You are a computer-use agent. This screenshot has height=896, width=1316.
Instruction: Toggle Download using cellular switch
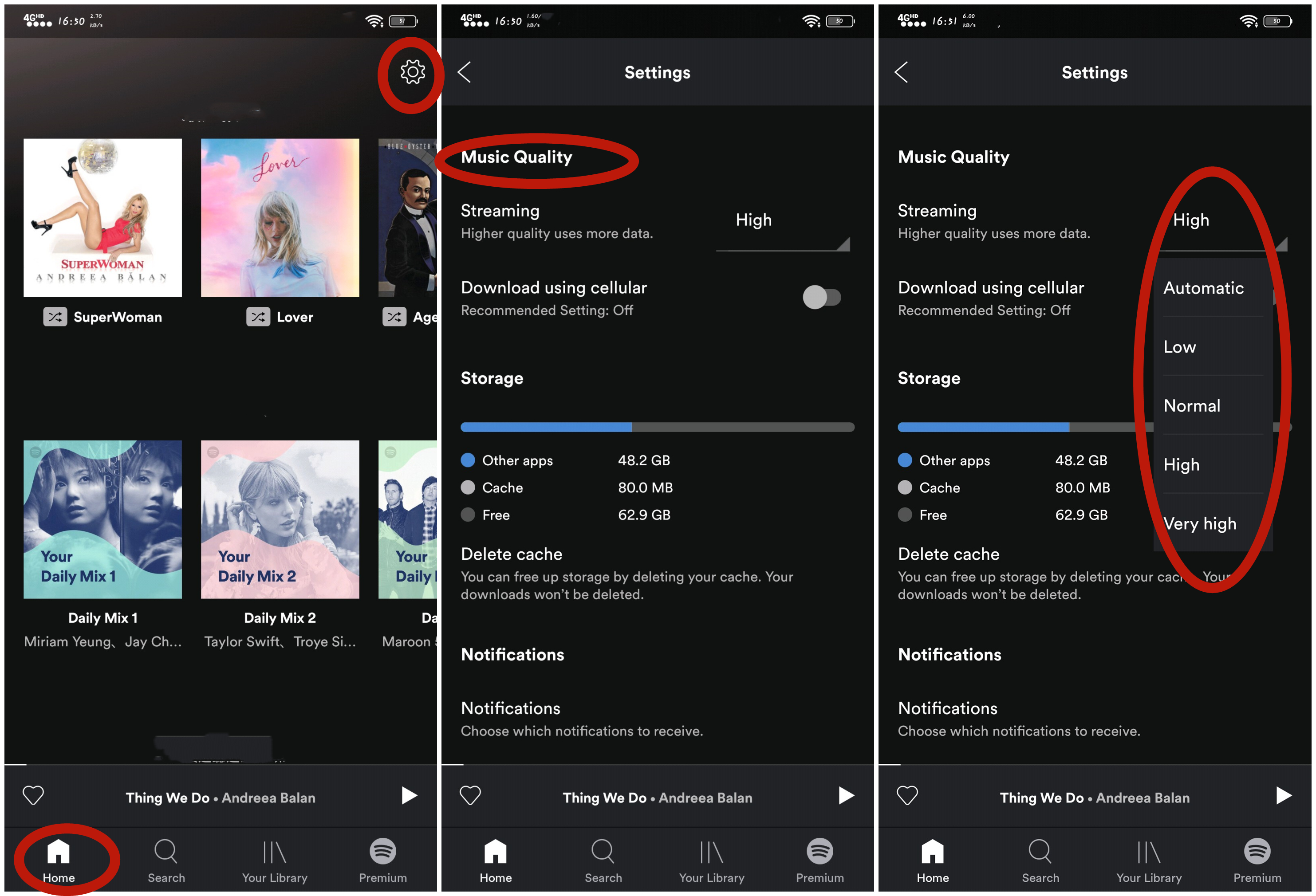822,297
